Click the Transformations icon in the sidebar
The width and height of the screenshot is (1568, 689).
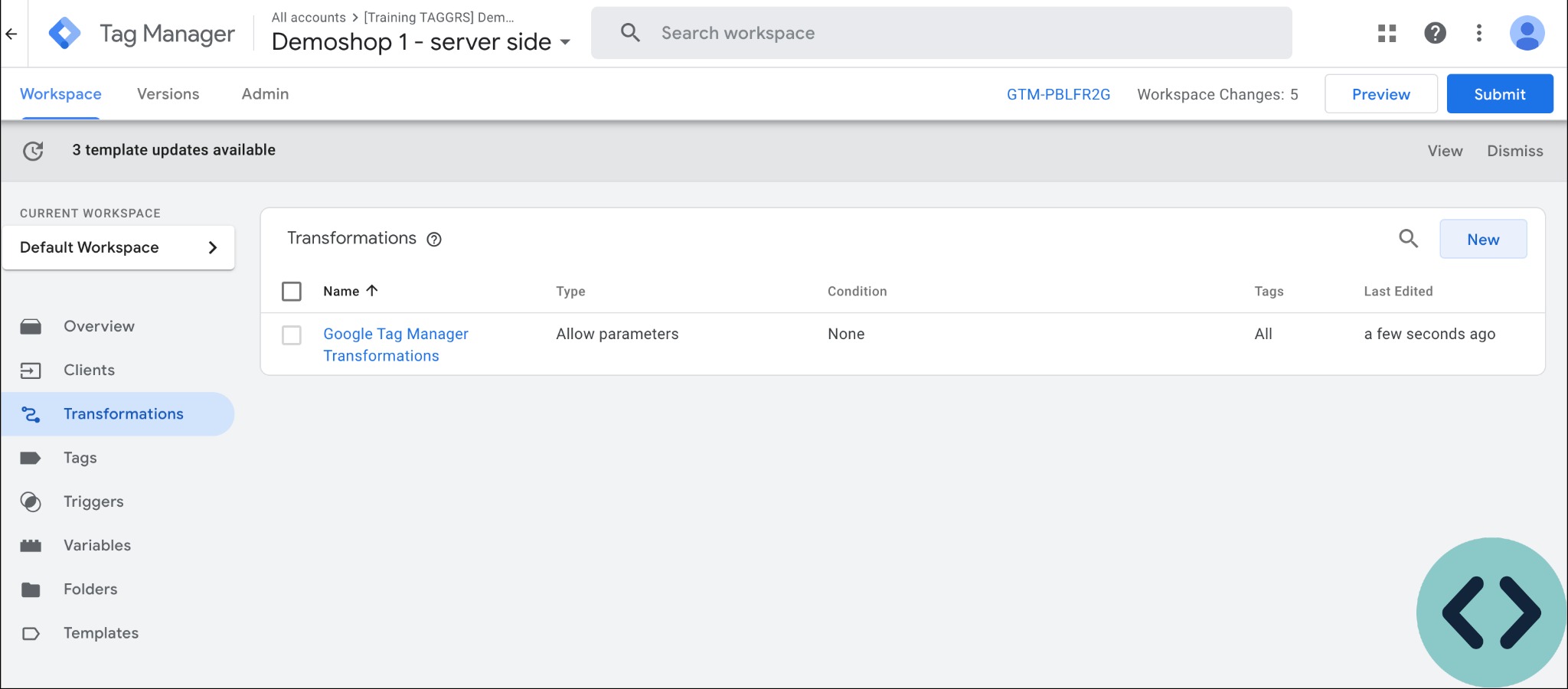tap(31, 414)
